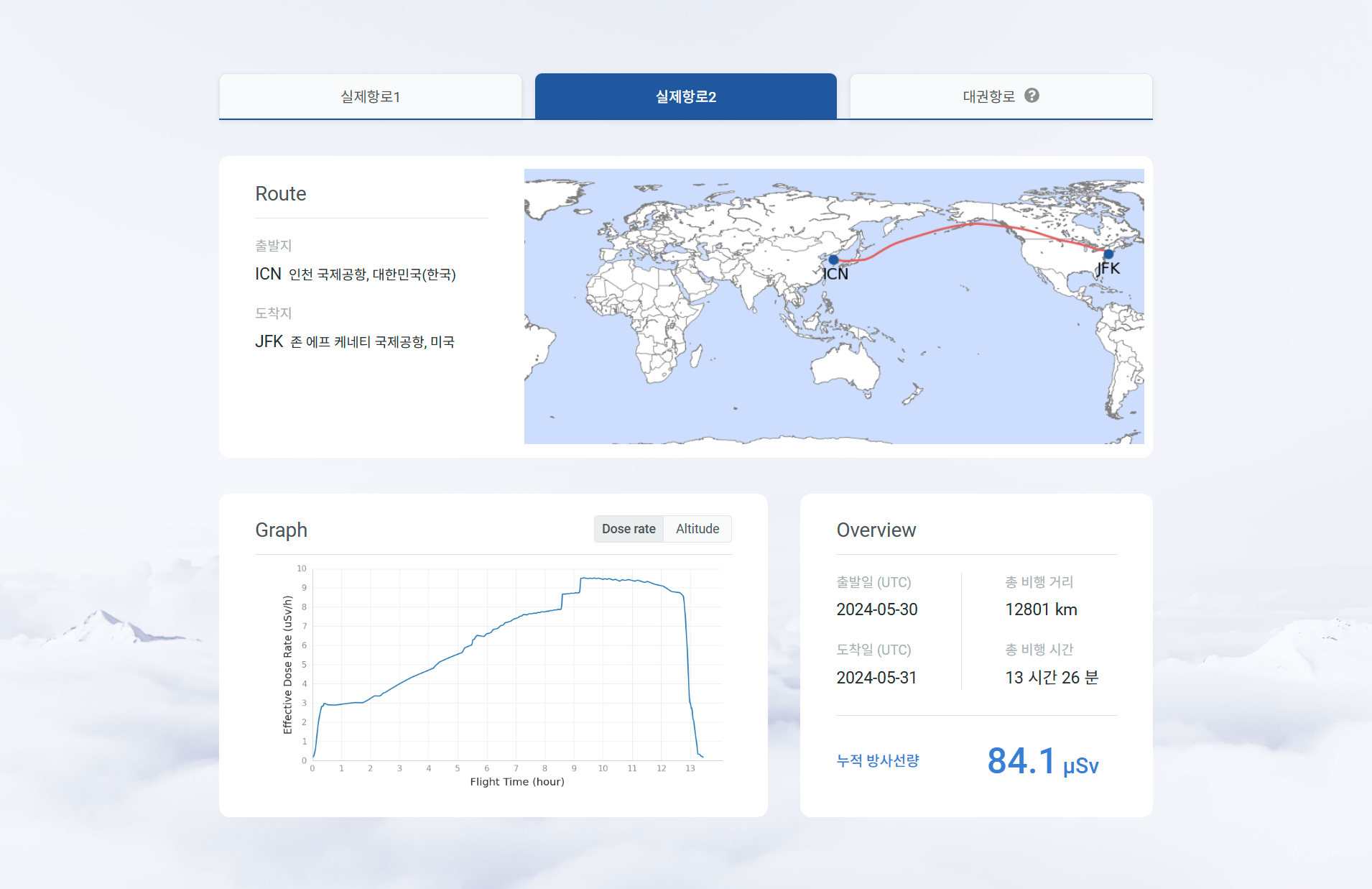Viewport: 1372px width, 889px height.
Task: Click the 'Effective Dose Rate (uSv/h)' axis label
Action: (287, 665)
